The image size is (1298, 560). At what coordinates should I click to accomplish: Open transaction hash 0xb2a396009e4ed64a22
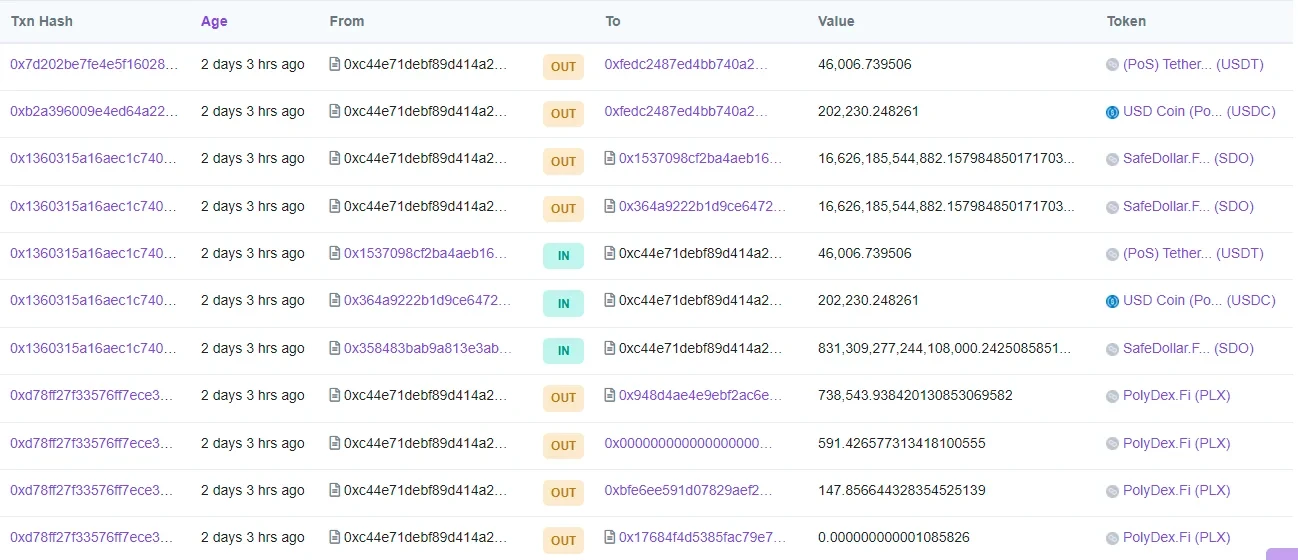(94, 112)
